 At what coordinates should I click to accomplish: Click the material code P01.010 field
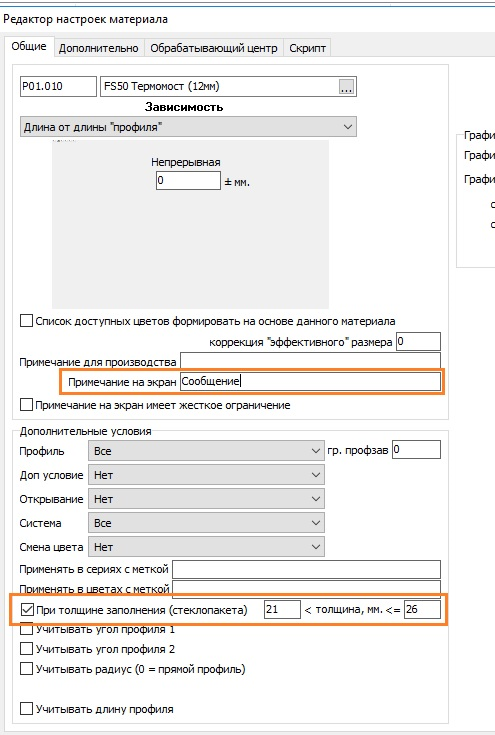tap(58, 87)
